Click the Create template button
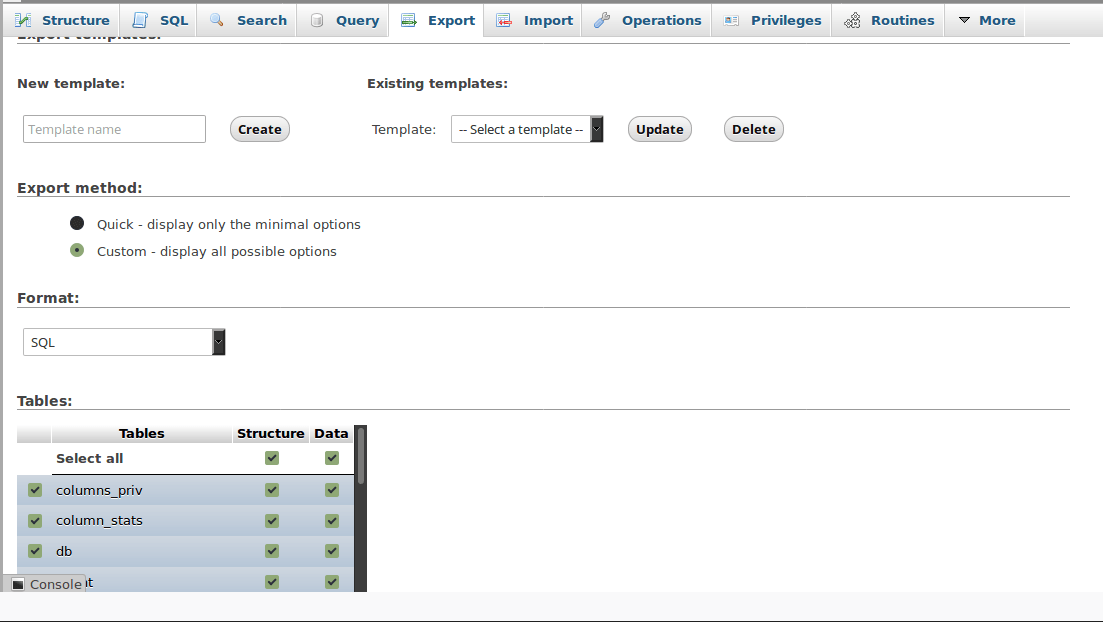This screenshot has height=622, width=1103. (259, 129)
